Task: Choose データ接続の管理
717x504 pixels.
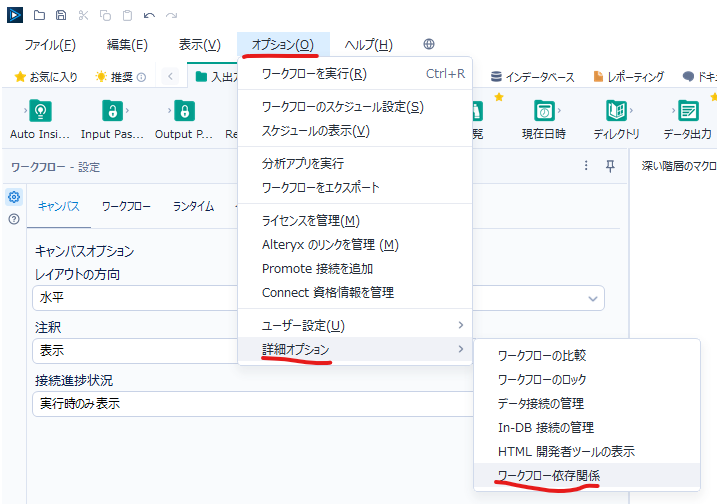Action: pos(587,403)
